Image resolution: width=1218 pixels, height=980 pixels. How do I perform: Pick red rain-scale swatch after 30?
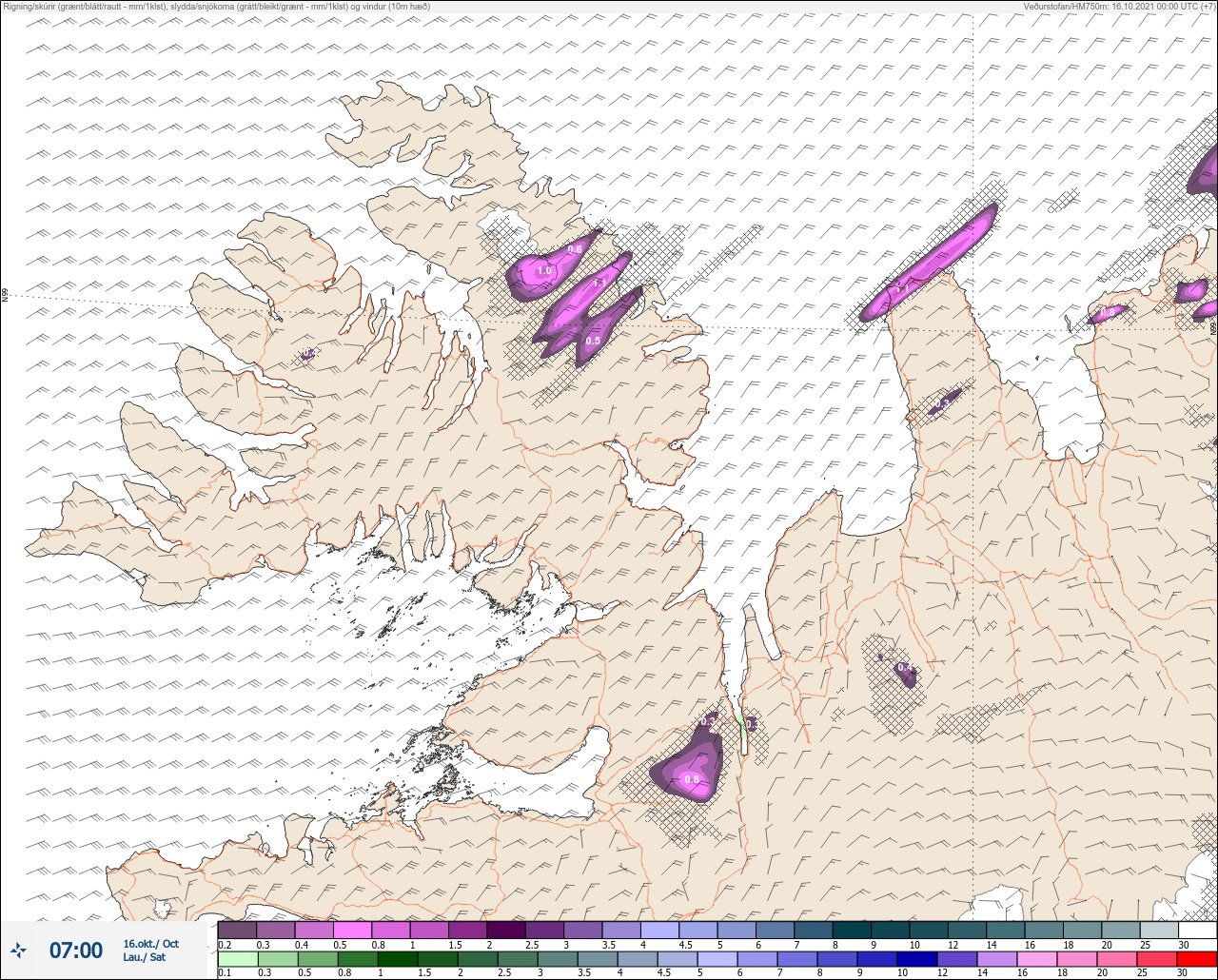pyautogui.click(x=1197, y=959)
